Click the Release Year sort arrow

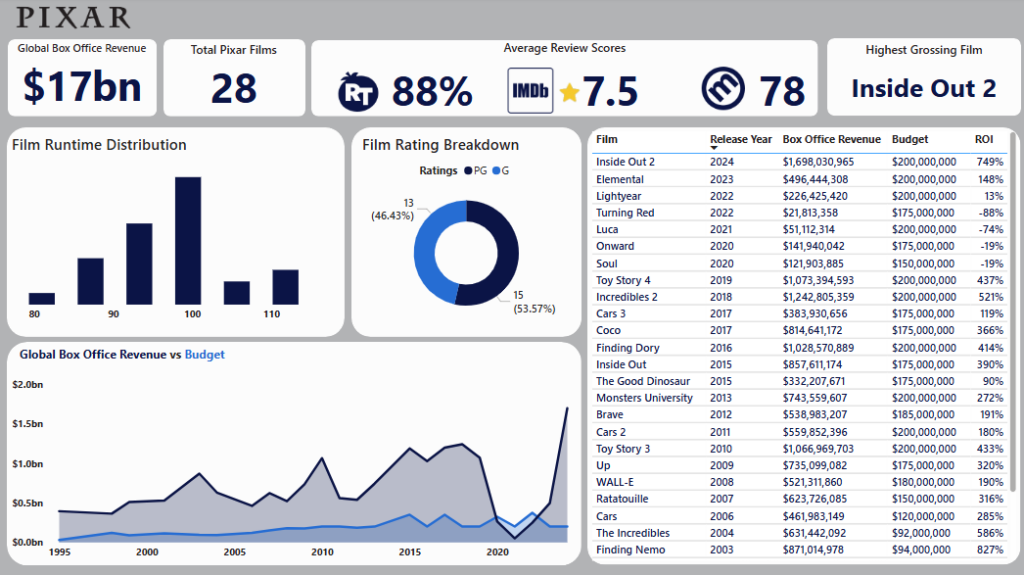click(x=714, y=148)
